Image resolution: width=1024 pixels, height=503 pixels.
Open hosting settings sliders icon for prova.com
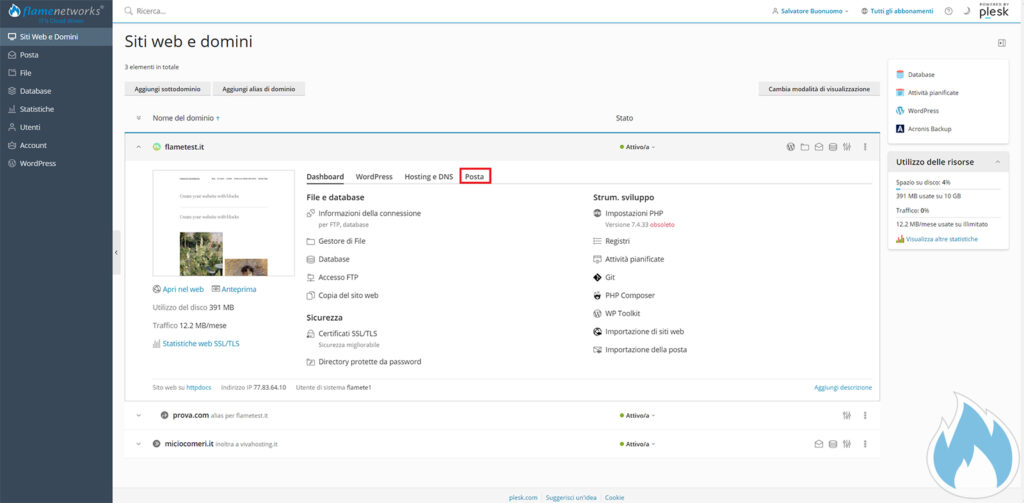pos(846,415)
